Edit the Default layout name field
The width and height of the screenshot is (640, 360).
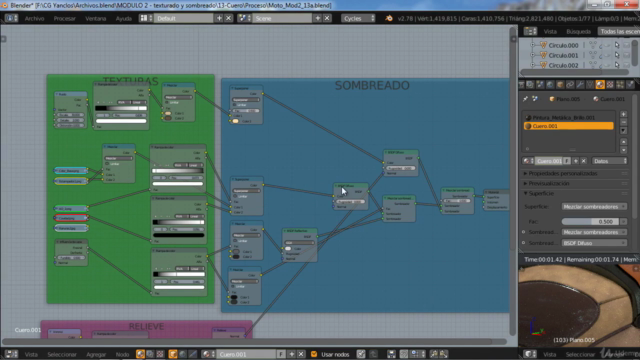coord(184,18)
